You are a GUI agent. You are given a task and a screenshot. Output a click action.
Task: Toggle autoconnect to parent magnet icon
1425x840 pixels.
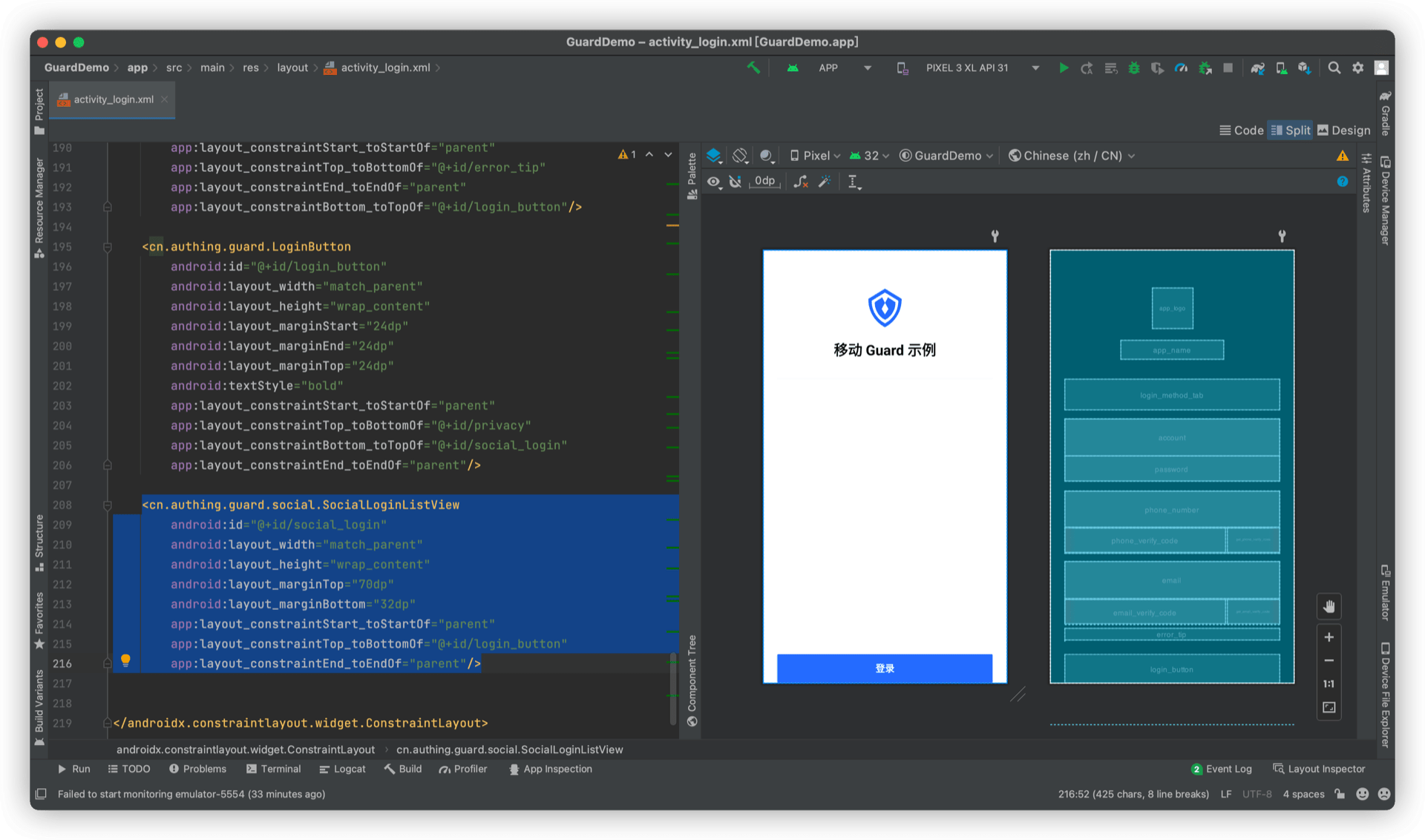coord(736,182)
